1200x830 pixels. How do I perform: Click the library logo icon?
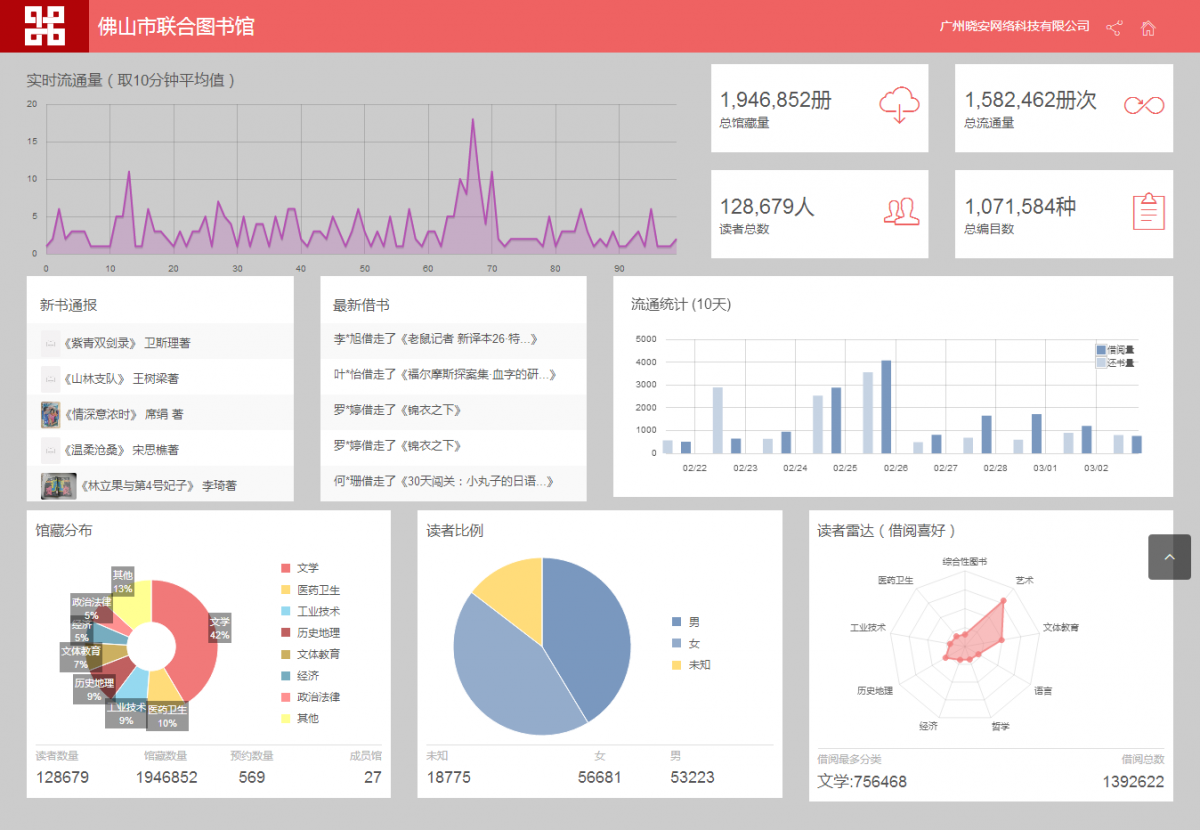(44, 26)
